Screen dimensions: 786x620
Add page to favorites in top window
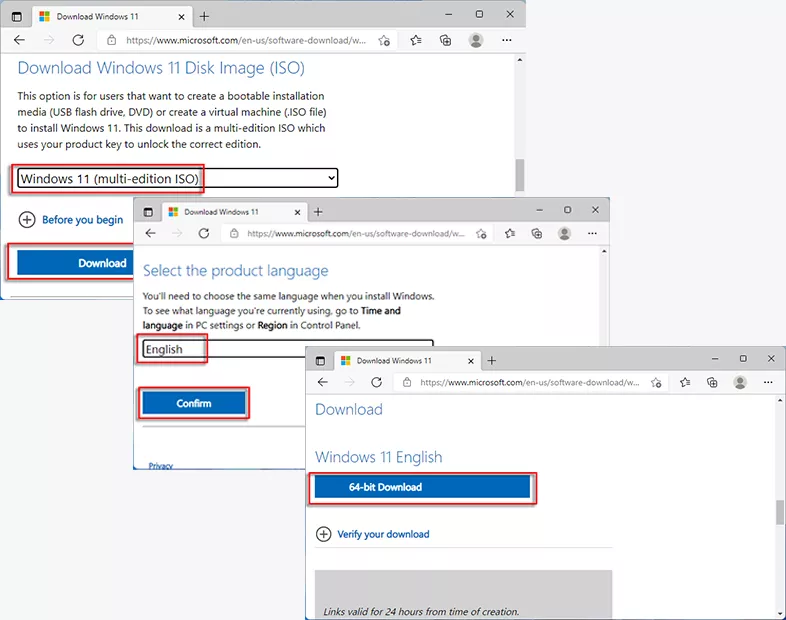click(384, 40)
